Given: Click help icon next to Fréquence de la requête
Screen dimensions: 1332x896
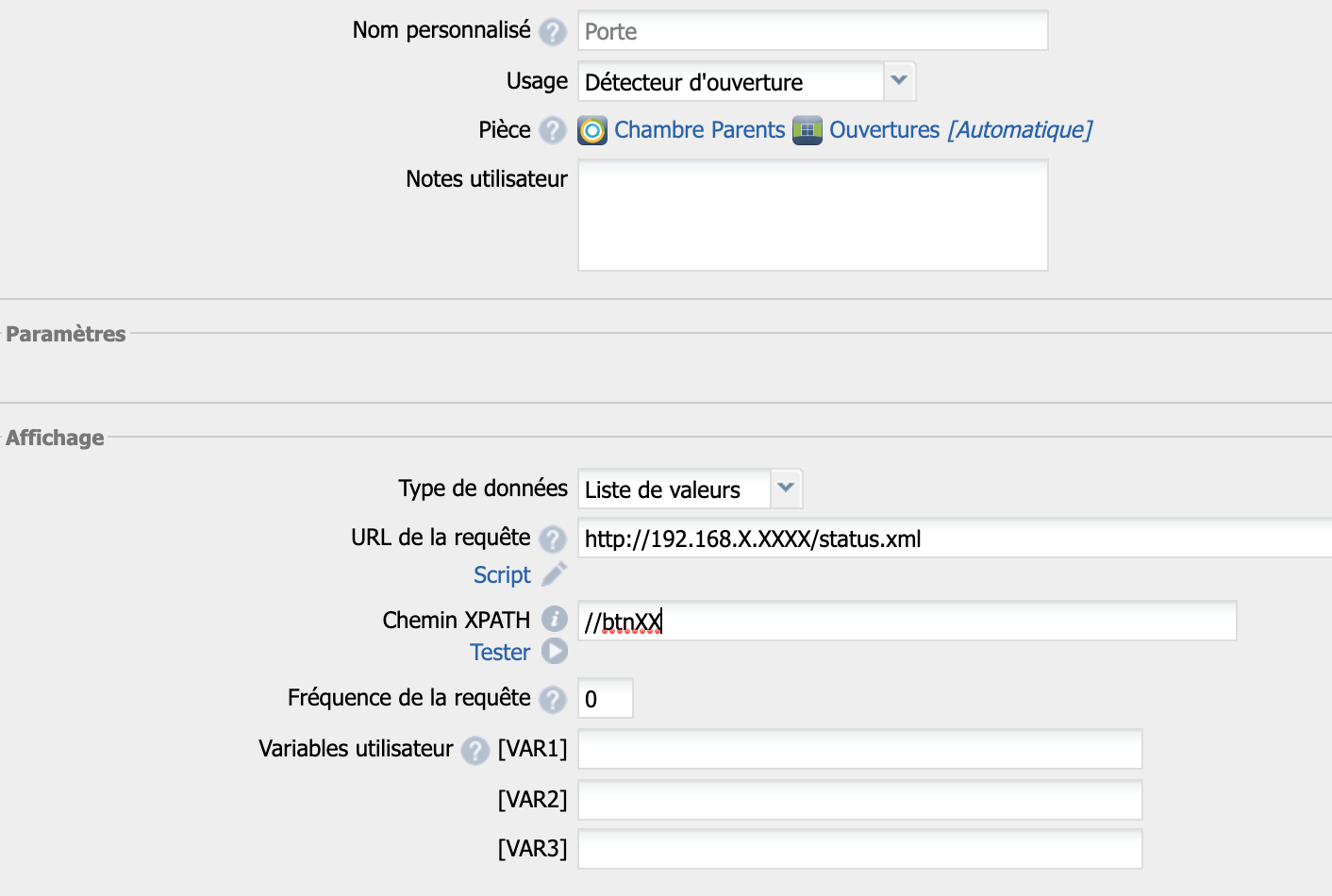Looking at the screenshot, I should point(553,699).
